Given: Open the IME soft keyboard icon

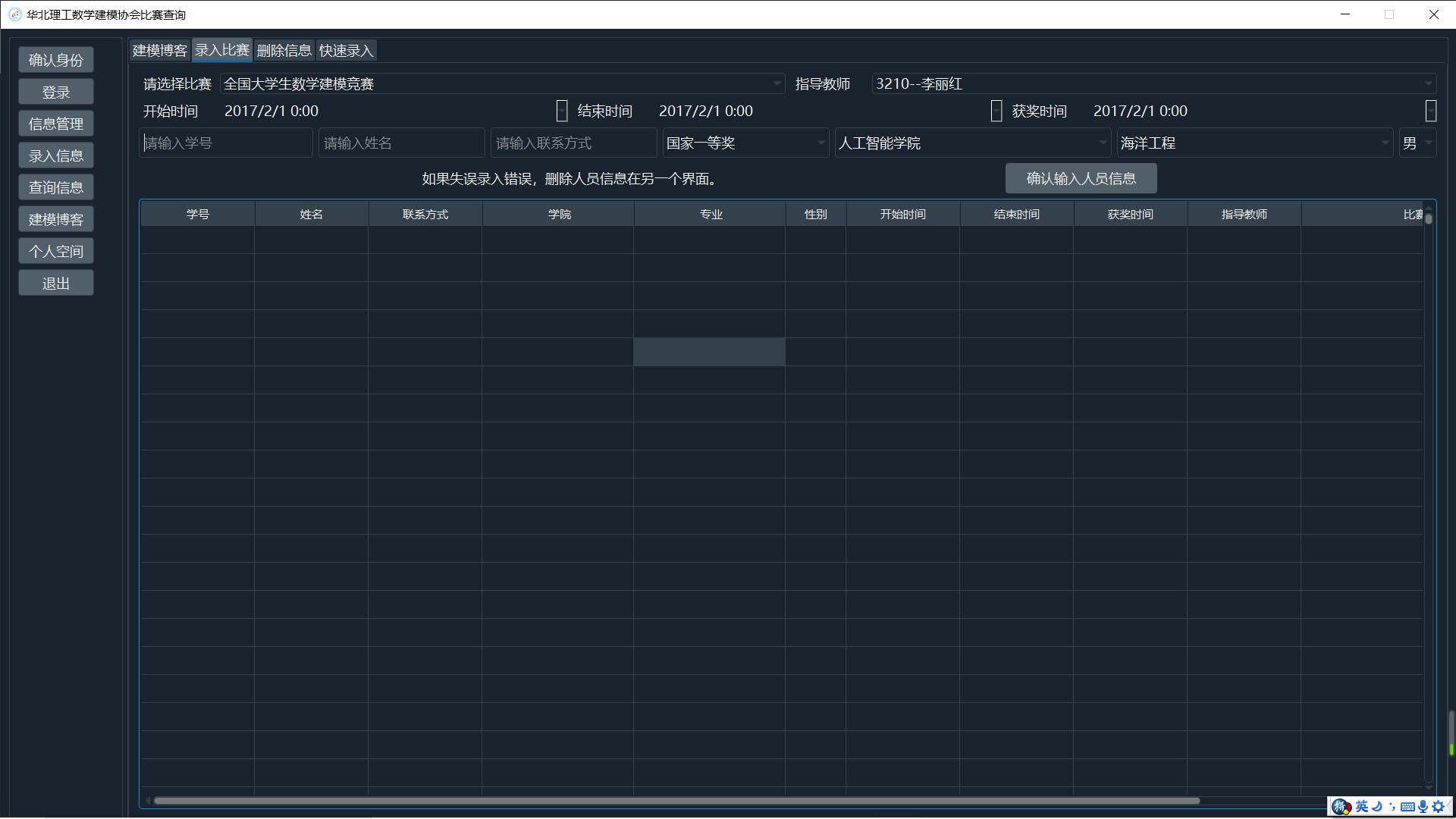Looking at the screenshot, I should (x=1407, y=807).
